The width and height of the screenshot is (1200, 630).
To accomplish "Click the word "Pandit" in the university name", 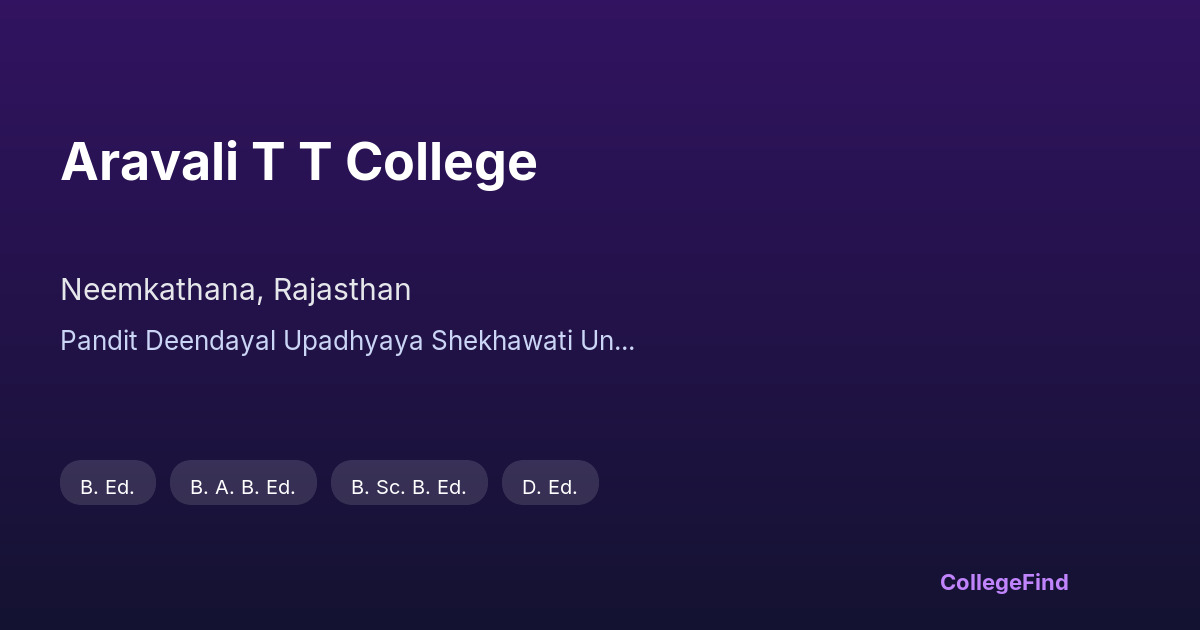I will (x=93, y=341).
